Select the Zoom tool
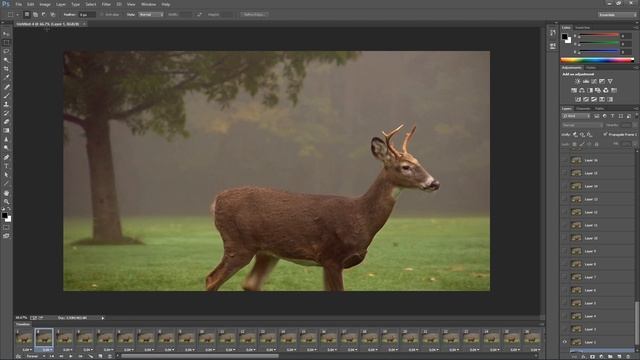This screenshot has width=640, height=360. (6, 201)
